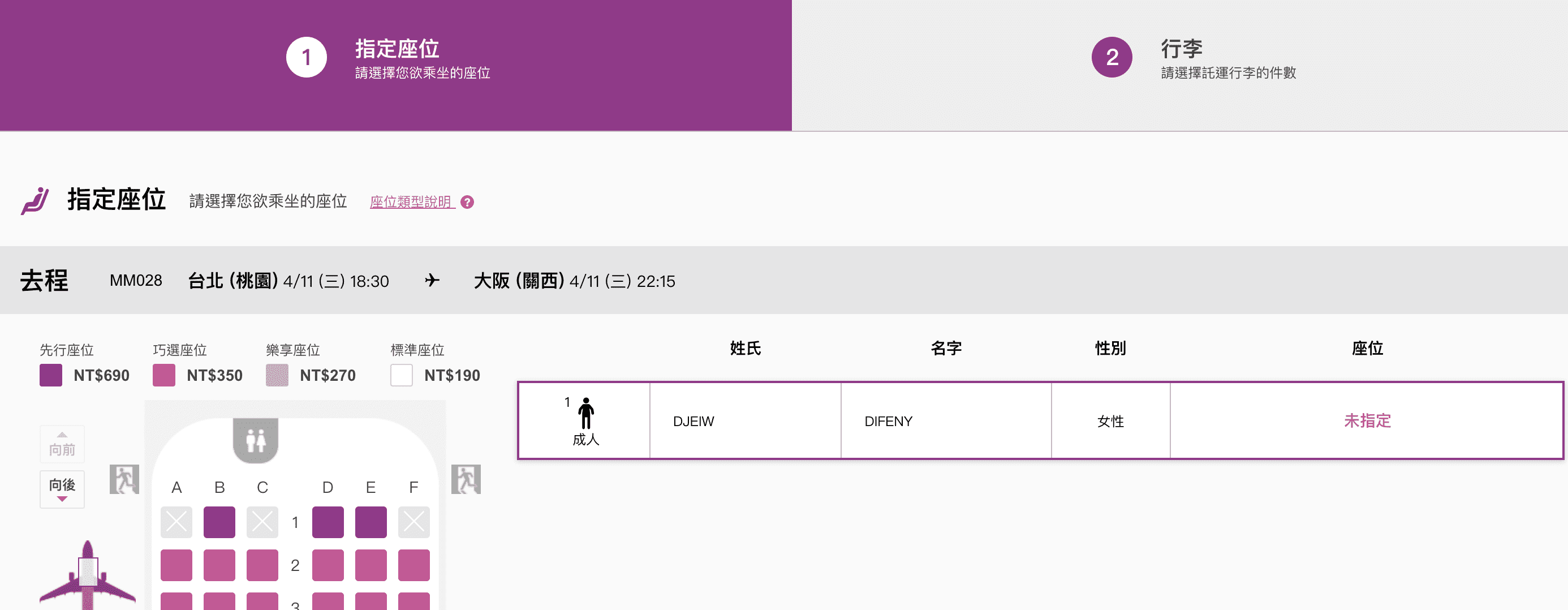This screenshot has width=1568, height=610.
Task: Click the adult passenger icon
Action: tap(586, 414)
